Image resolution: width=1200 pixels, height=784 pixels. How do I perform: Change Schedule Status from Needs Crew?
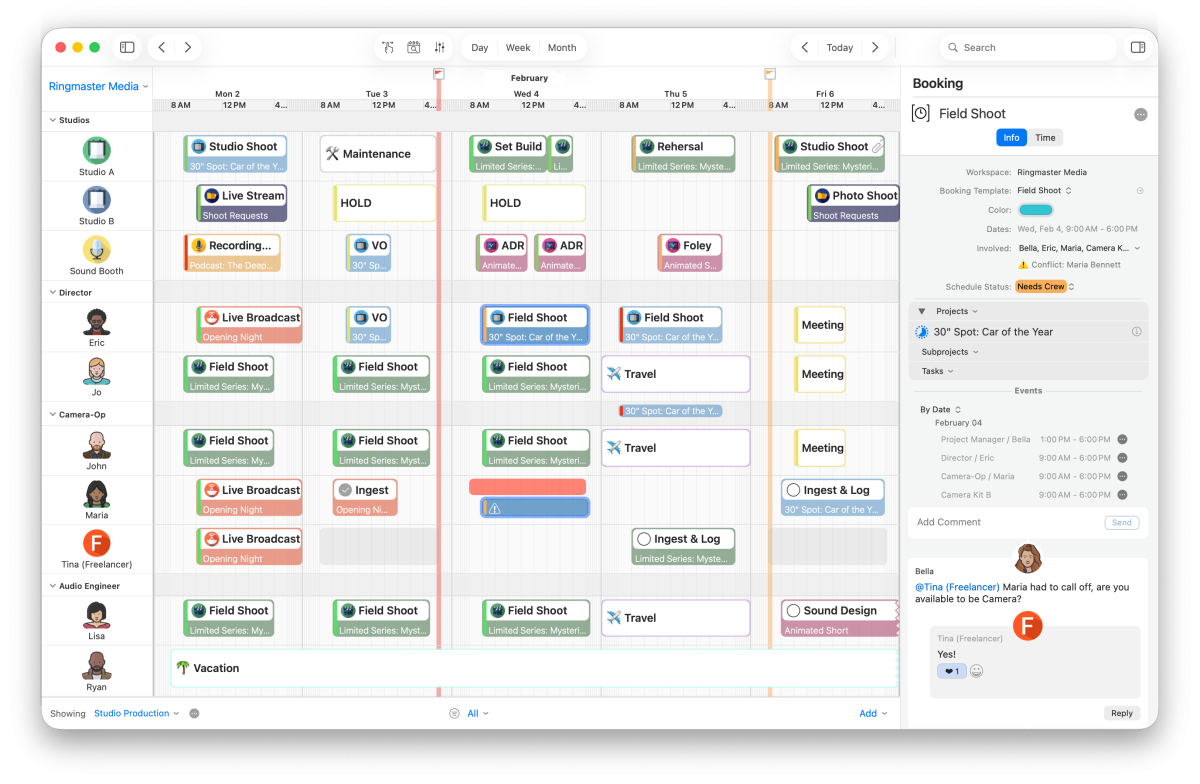[1045, 287]
